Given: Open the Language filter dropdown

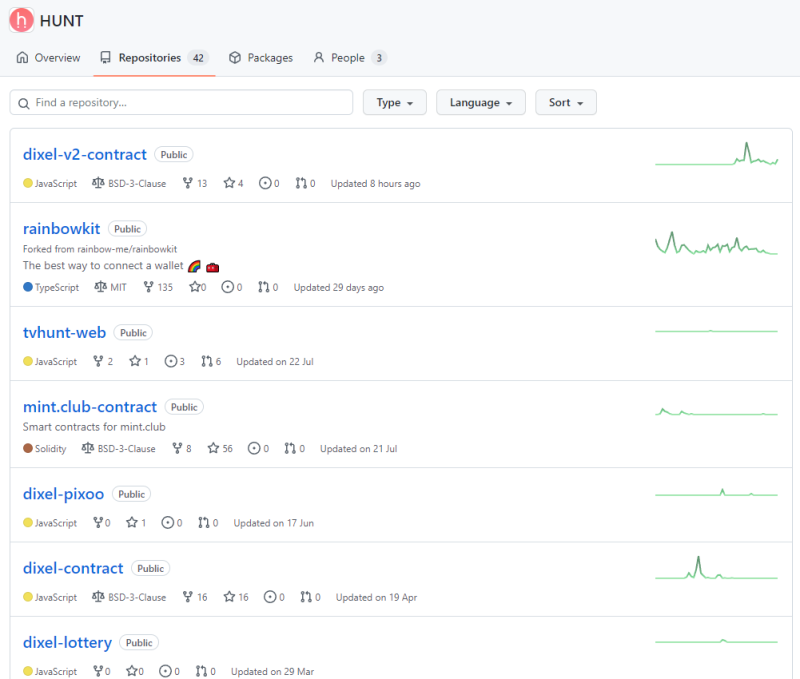Looking at the screenshot, I should click(481, 103).
